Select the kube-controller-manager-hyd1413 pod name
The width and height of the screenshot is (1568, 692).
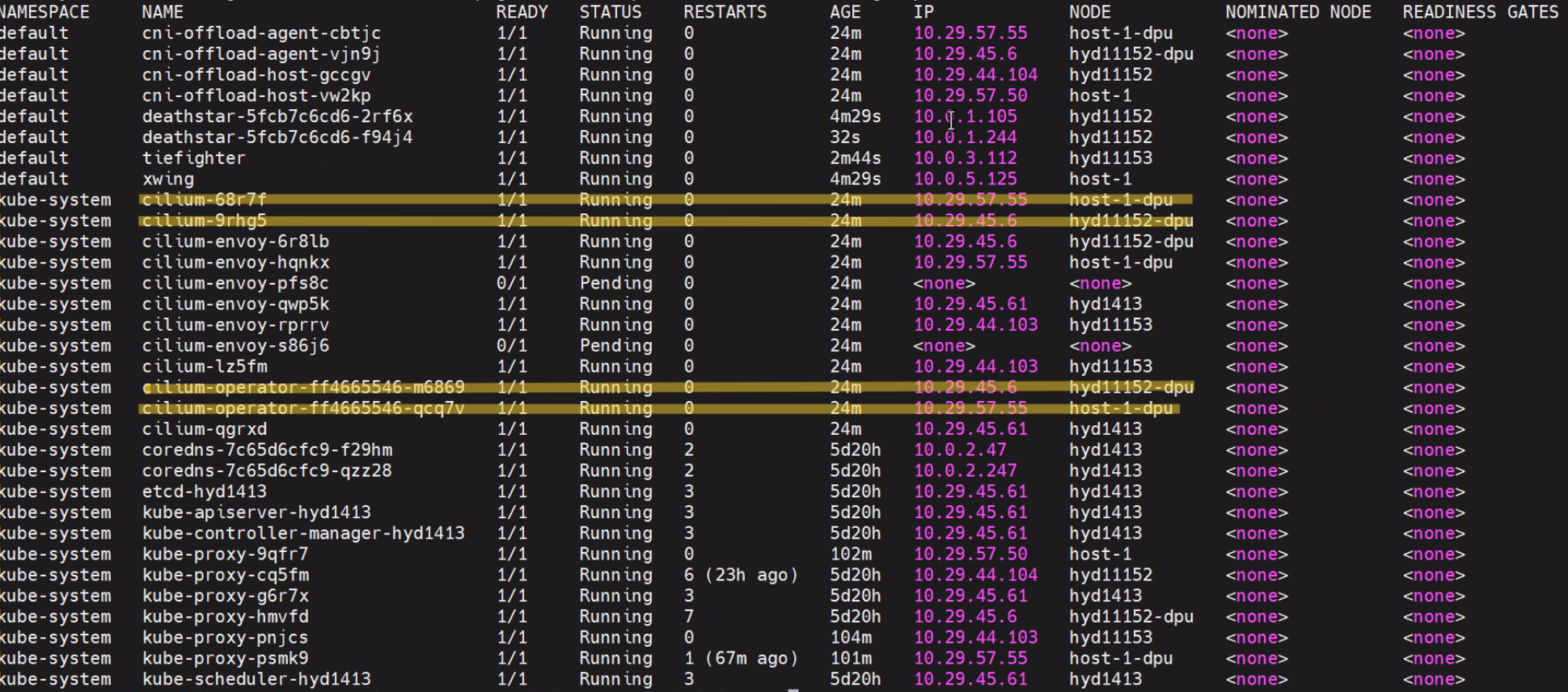[303, 534]
